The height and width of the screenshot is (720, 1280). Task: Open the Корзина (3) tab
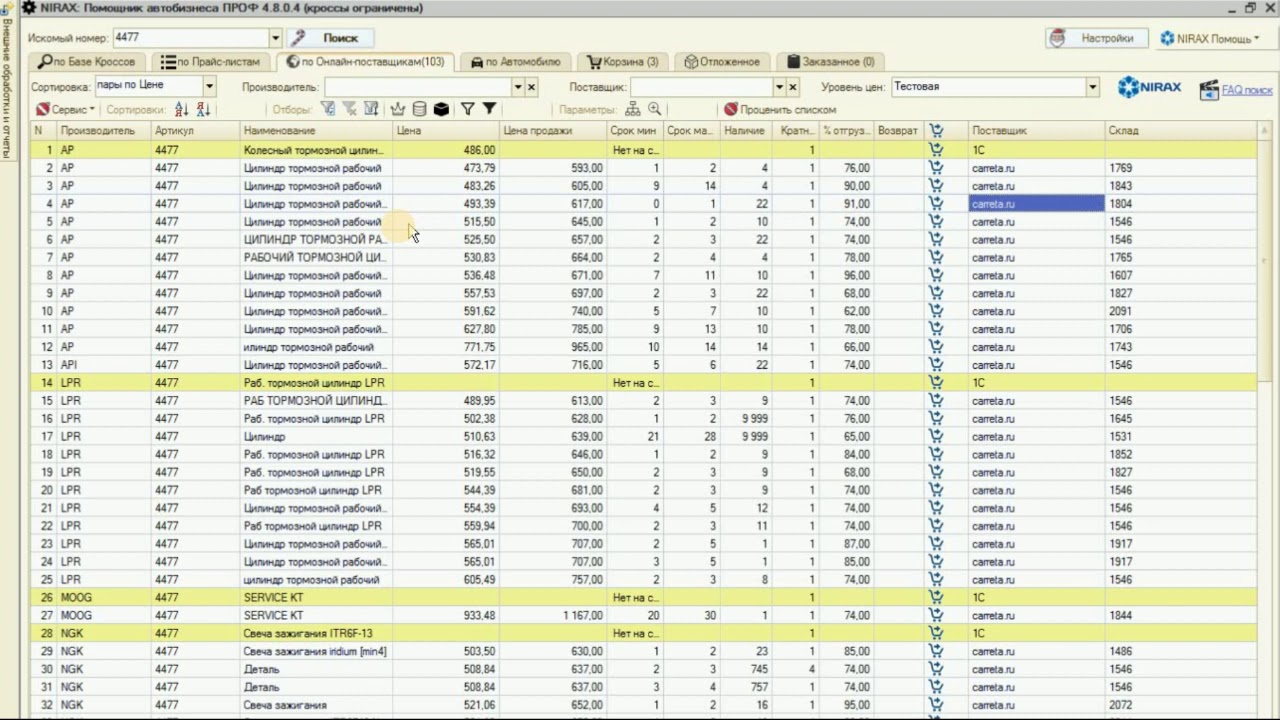click(x=623, y=62)
